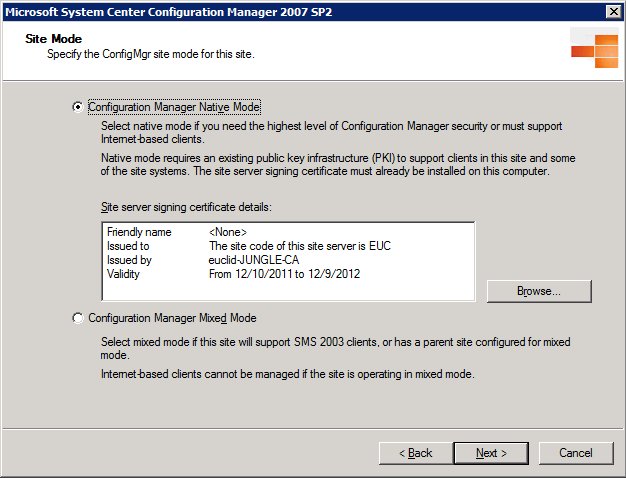The width and height of the screenshot is (626, 478).
Task: Click the window title 'Microsoft System Center Configuration Manager 2007 SP2'
Action: click(168, 12)
